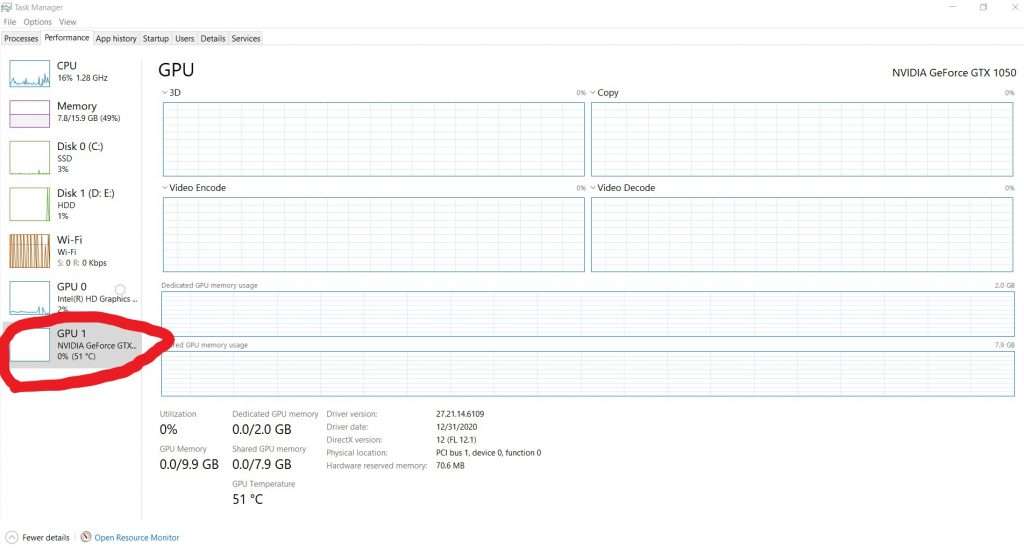Click the DirectX version 12 (FL 12.1) value
This screenshot has width=1024, height=548.
(x=456, y=440)
